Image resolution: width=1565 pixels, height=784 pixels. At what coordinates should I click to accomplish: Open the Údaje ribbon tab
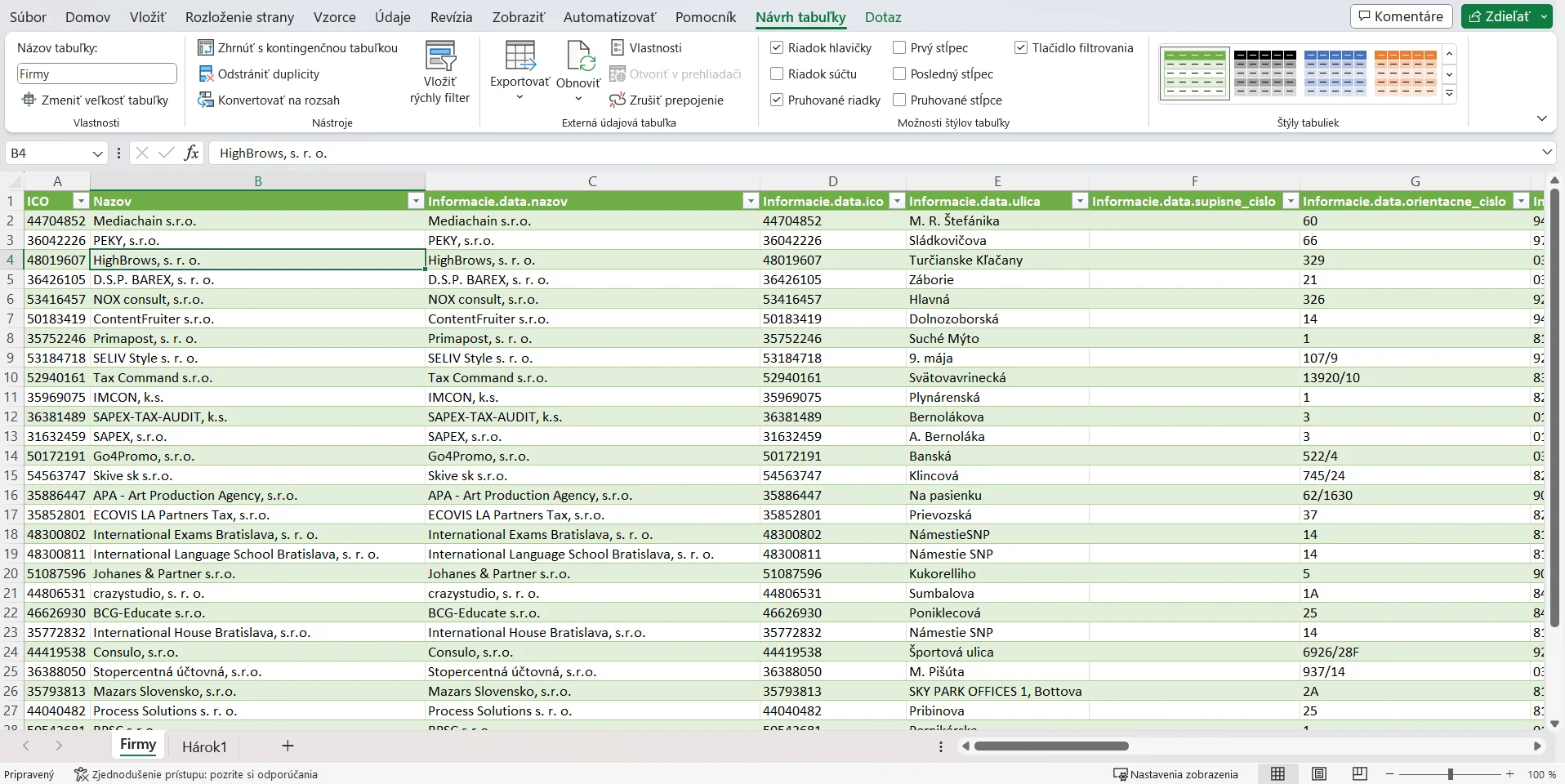click(393, 17)
